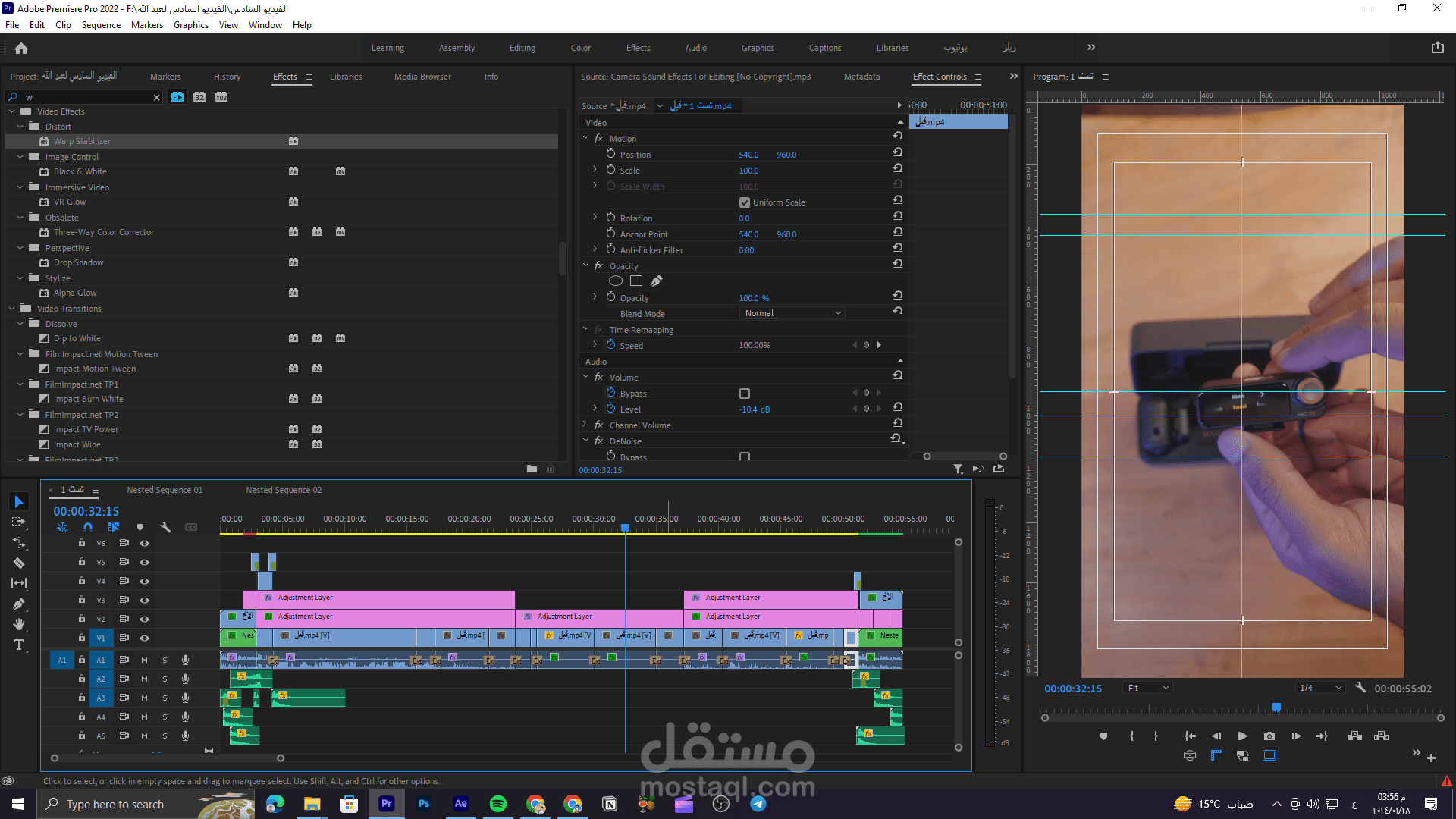This screenshot has width=1456, height=819.
Task: Open timeline wrench display settings
Action: pos(165,527)
